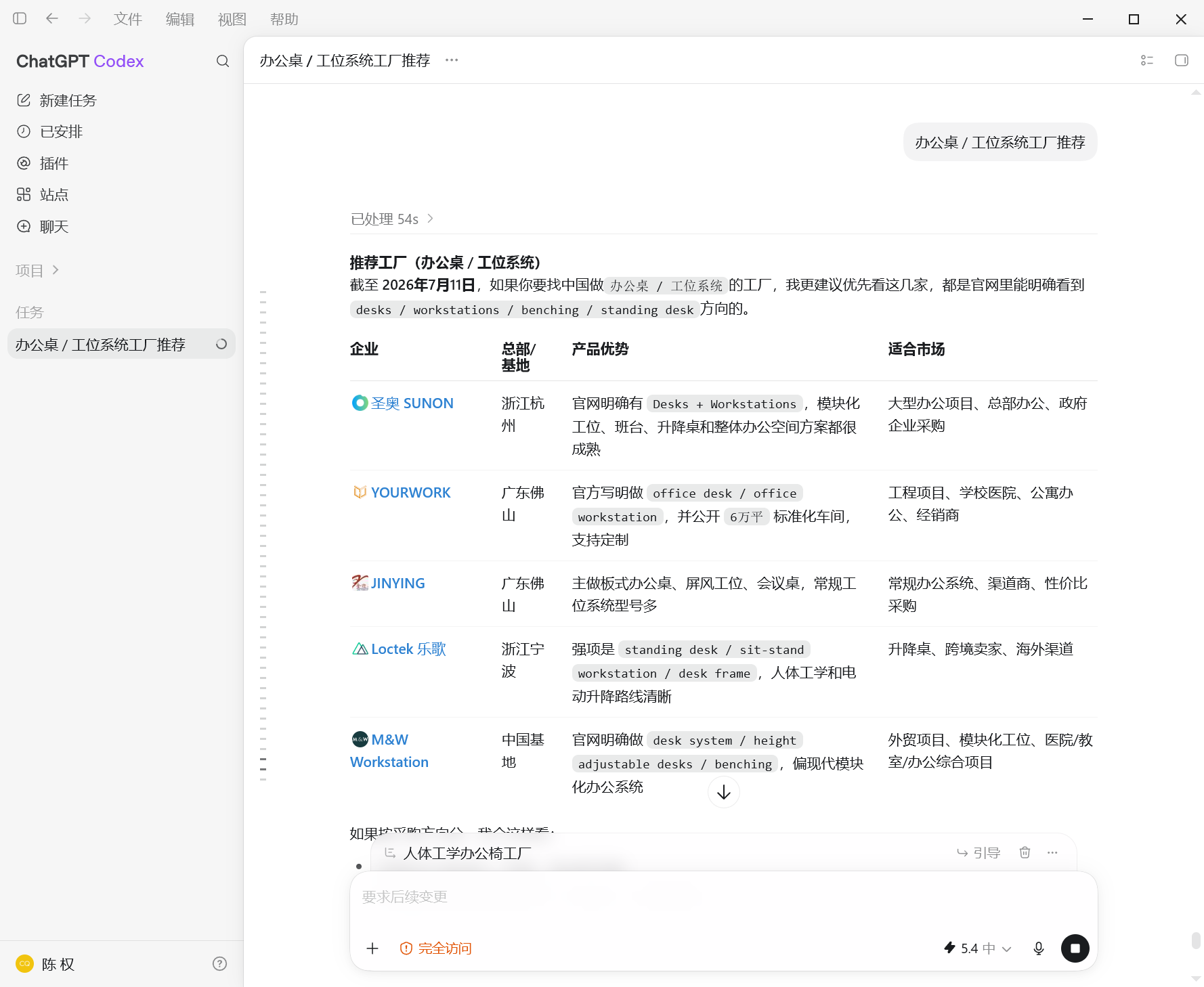
Task: Click the 产品优势 column header
Action: (x=600, y=349)
